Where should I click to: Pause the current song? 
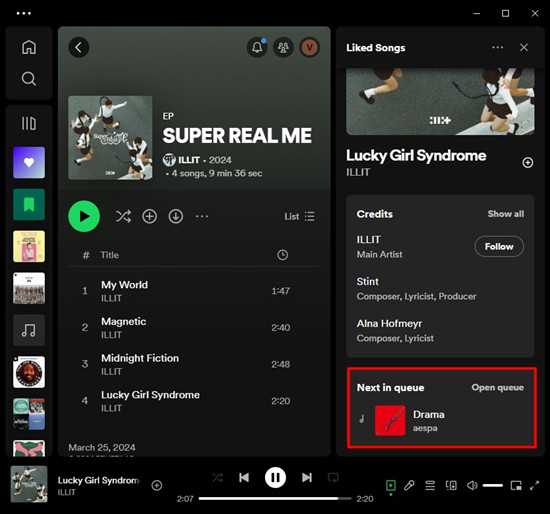point(275,478)
